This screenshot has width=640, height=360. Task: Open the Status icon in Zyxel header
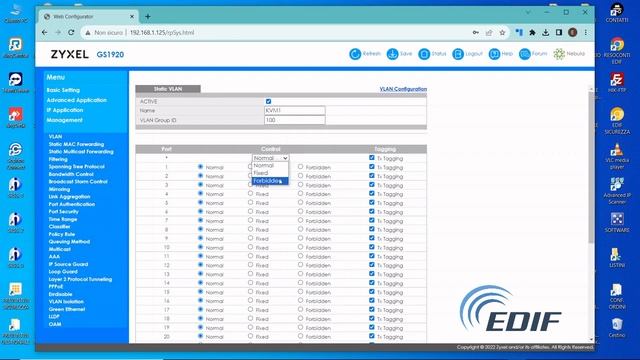pyautogui.click(x=424, y=54)
